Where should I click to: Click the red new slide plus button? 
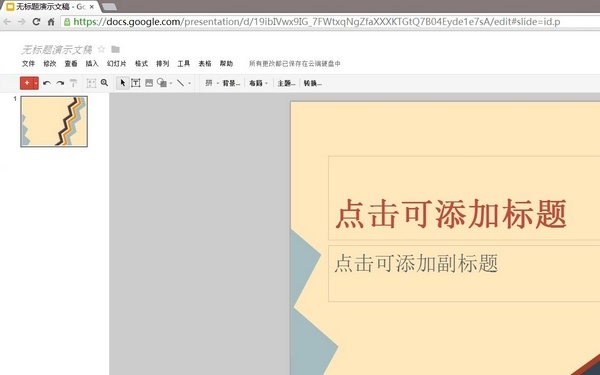[x=27, y=83]
